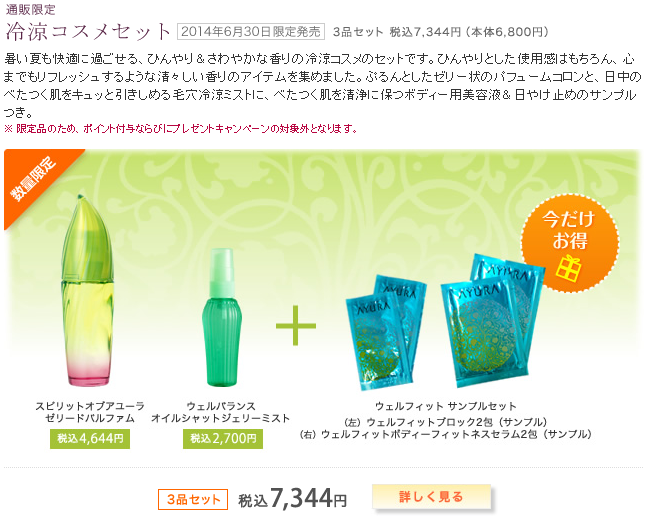Click the red points exclusion notice

click(180, 129)
